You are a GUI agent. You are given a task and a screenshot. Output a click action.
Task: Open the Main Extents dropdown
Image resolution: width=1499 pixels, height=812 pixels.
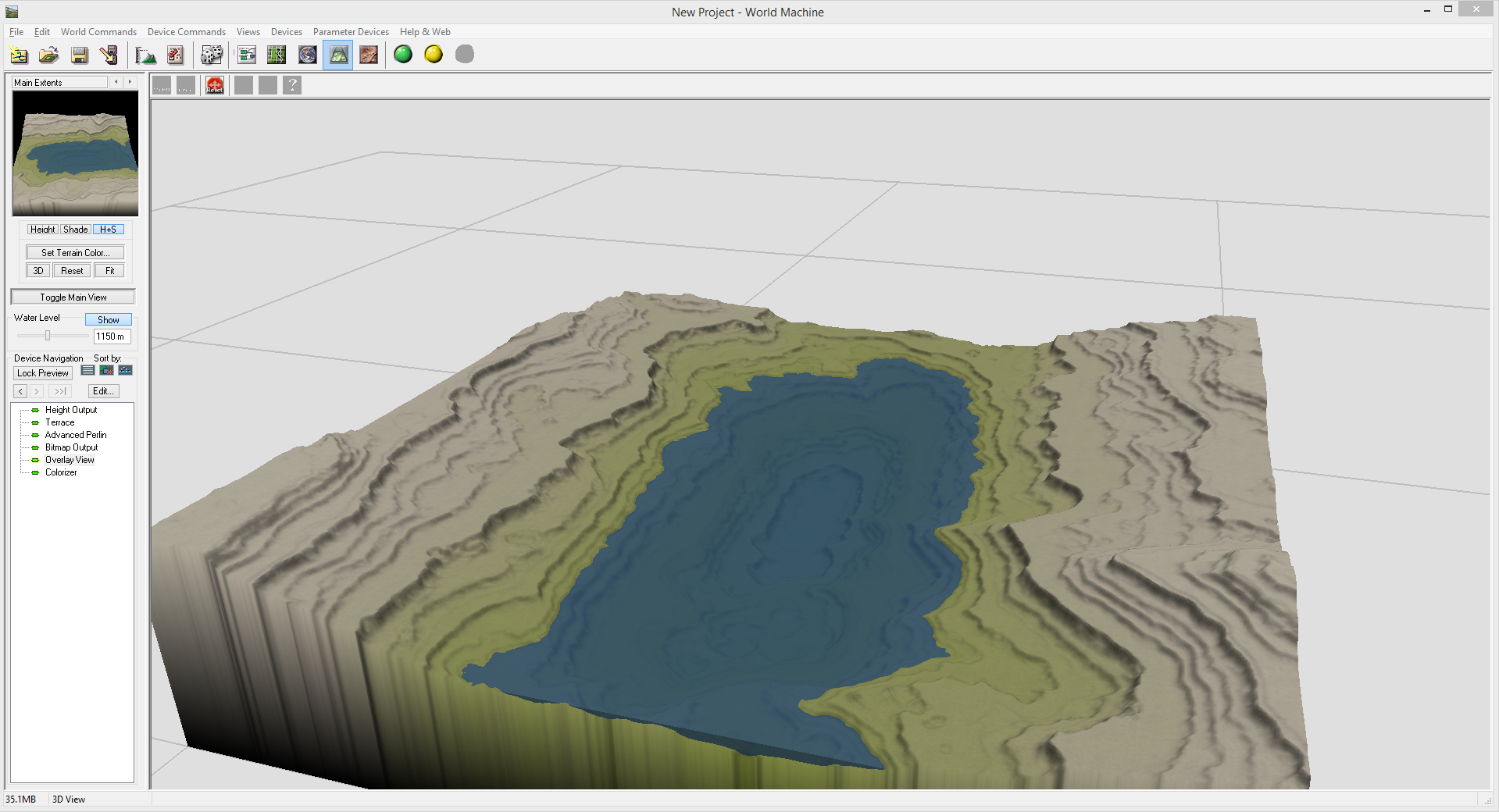(60, 83)
